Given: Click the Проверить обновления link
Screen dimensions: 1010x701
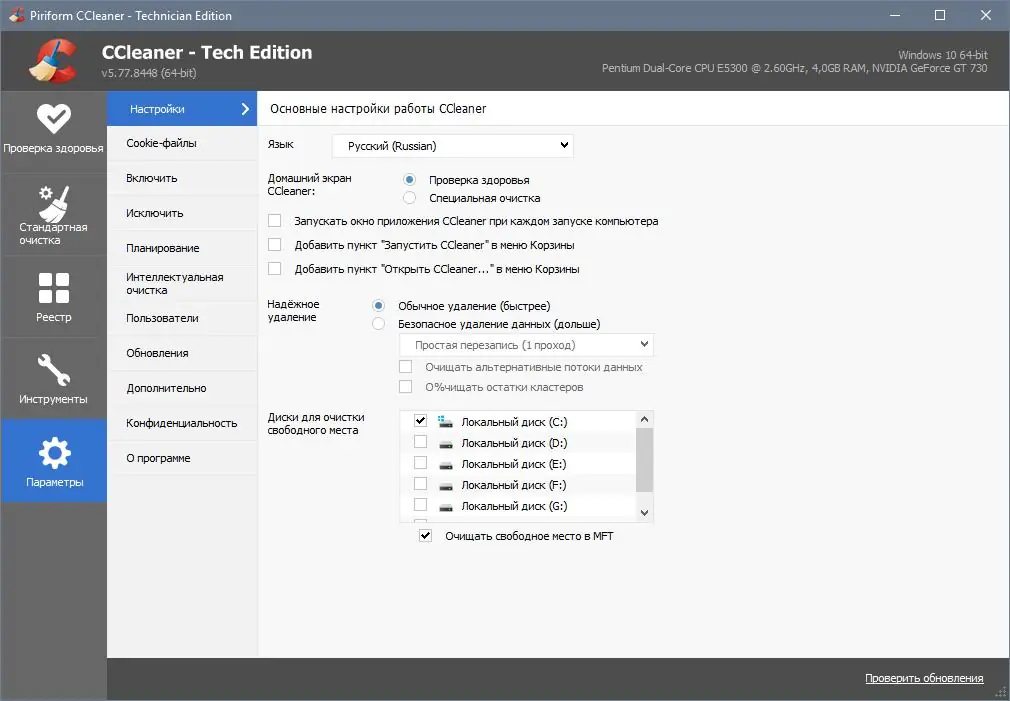Looking at the screenshot, I should click(923, 678).
